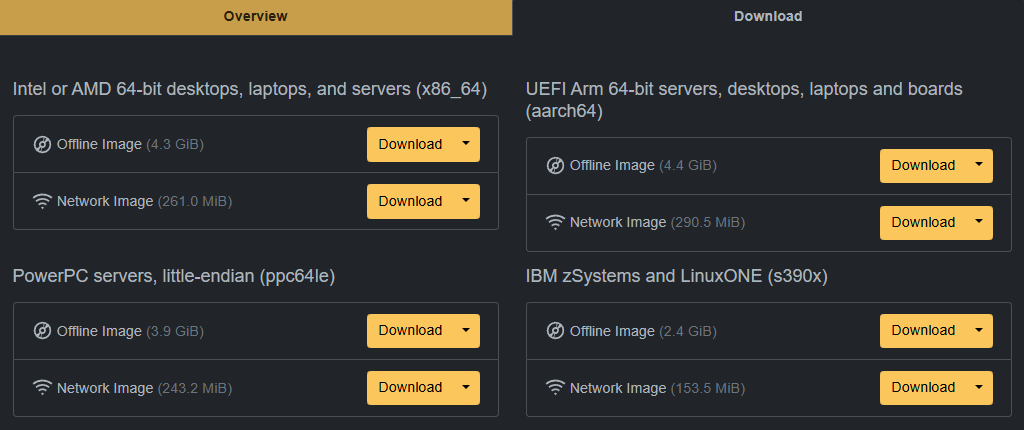
Task: Expand dropdown arrow for ppc64le Offline Image
Action: coord(466,331)
